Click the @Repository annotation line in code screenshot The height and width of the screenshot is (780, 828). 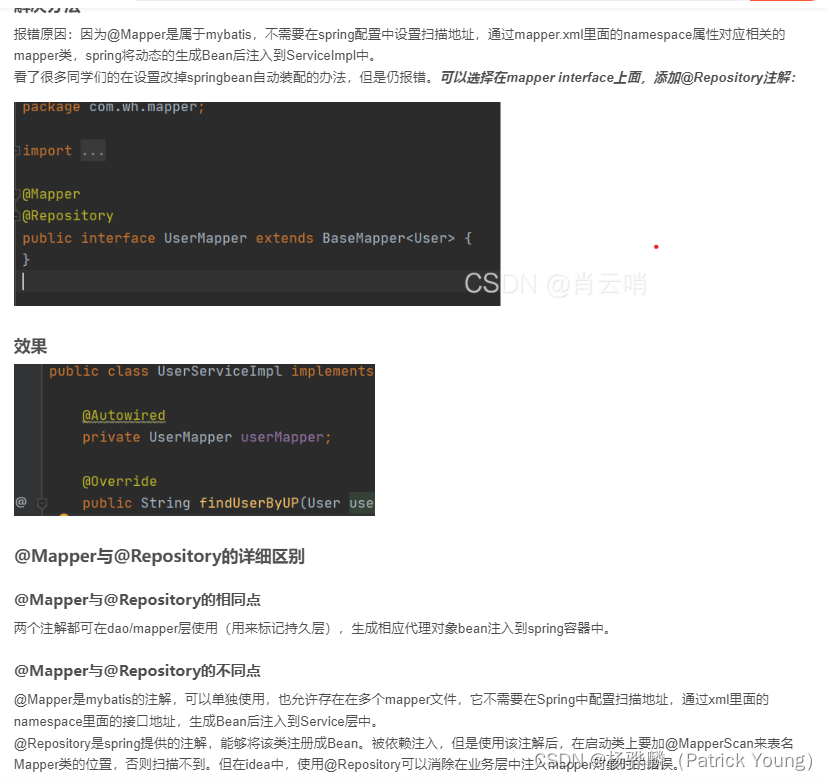tap(67, 215)
